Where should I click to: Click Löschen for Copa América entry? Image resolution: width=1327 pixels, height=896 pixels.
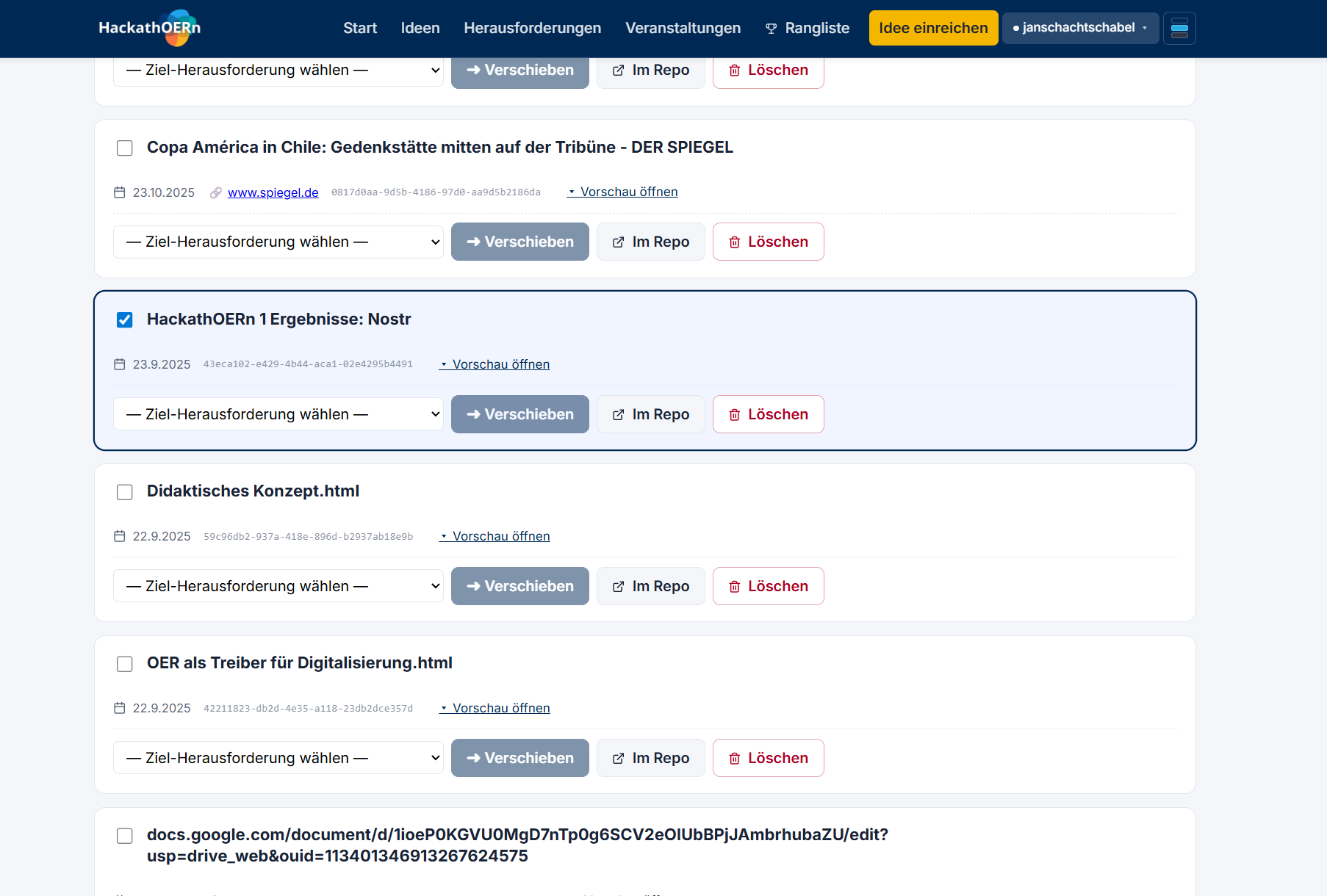769,242
